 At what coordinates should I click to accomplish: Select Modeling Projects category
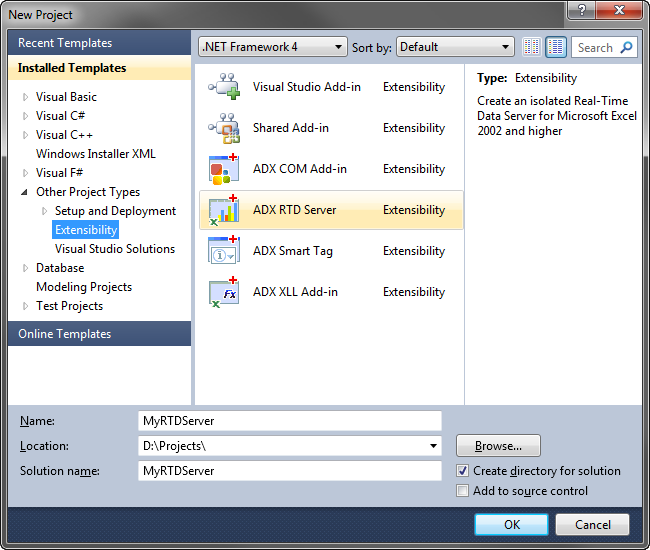tap(84, 287)
